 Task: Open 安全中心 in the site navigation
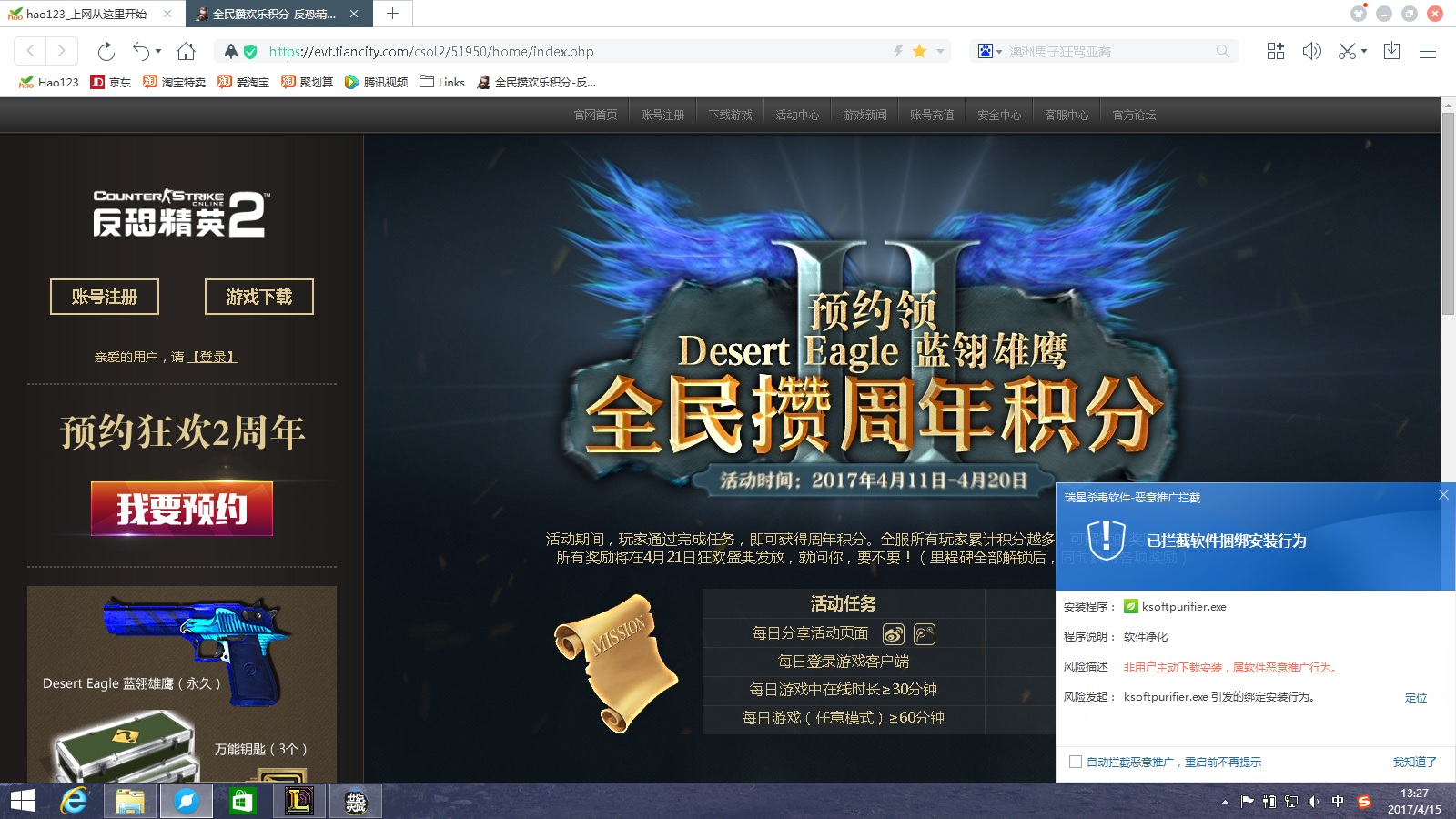(x=1000, y=115)
